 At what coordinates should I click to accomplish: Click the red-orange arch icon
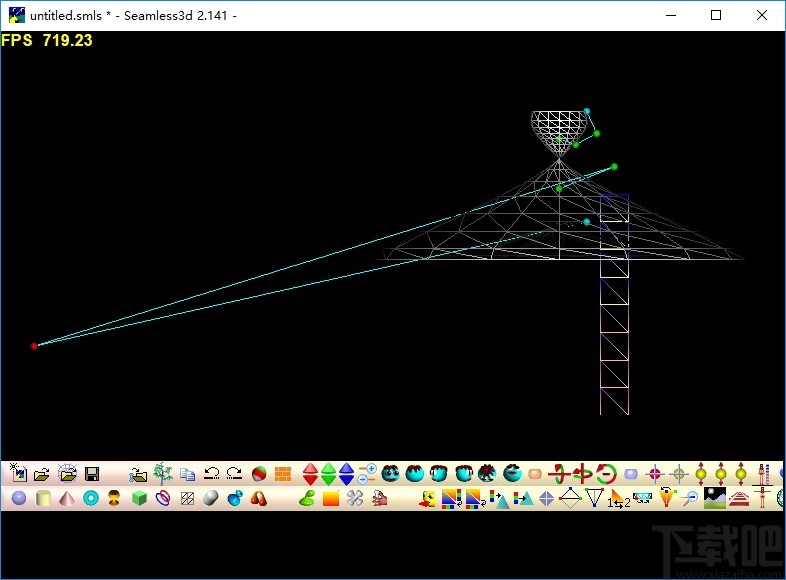click(259, 499)
